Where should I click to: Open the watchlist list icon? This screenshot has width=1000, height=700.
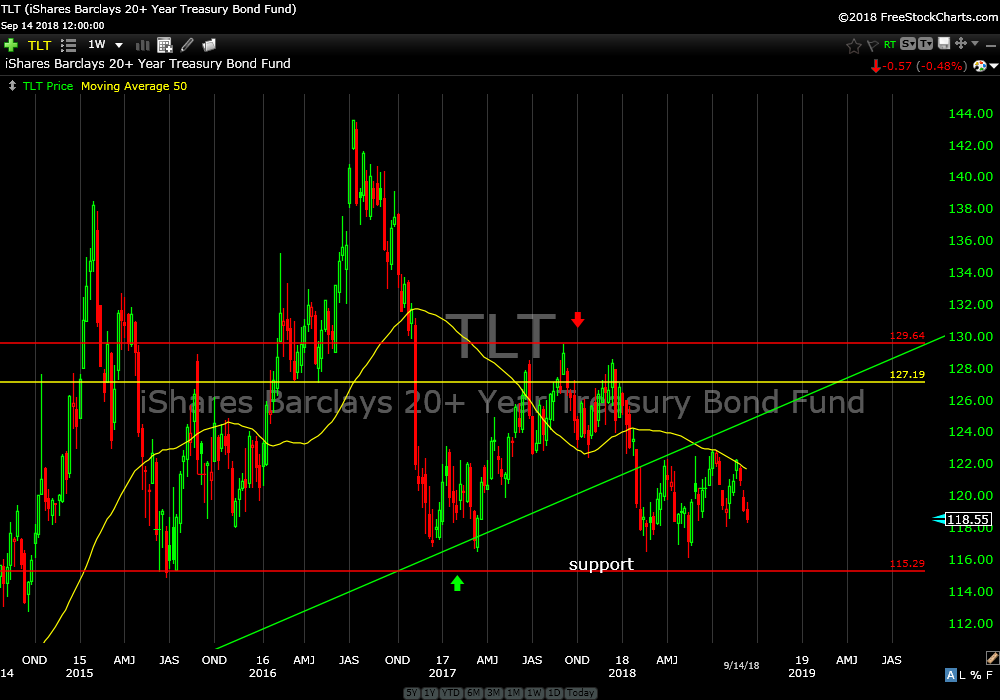coord(68,45)
